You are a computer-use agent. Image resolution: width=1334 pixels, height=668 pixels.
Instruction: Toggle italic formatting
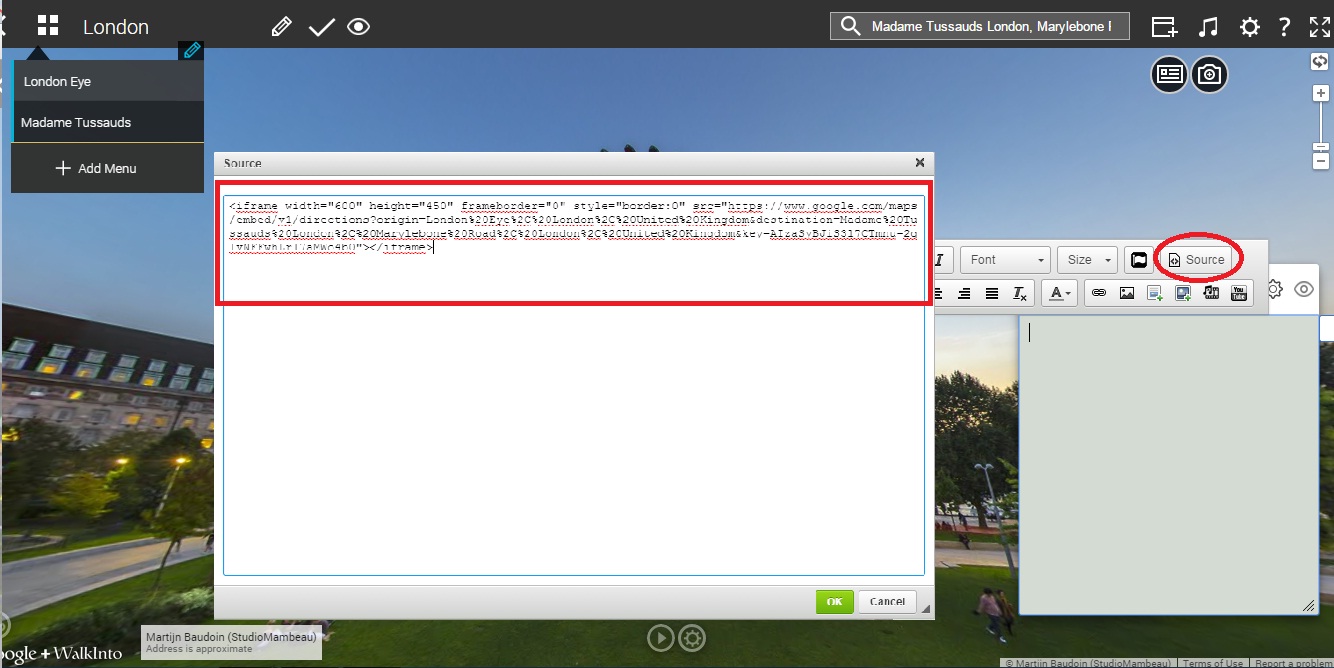point(941,260)
